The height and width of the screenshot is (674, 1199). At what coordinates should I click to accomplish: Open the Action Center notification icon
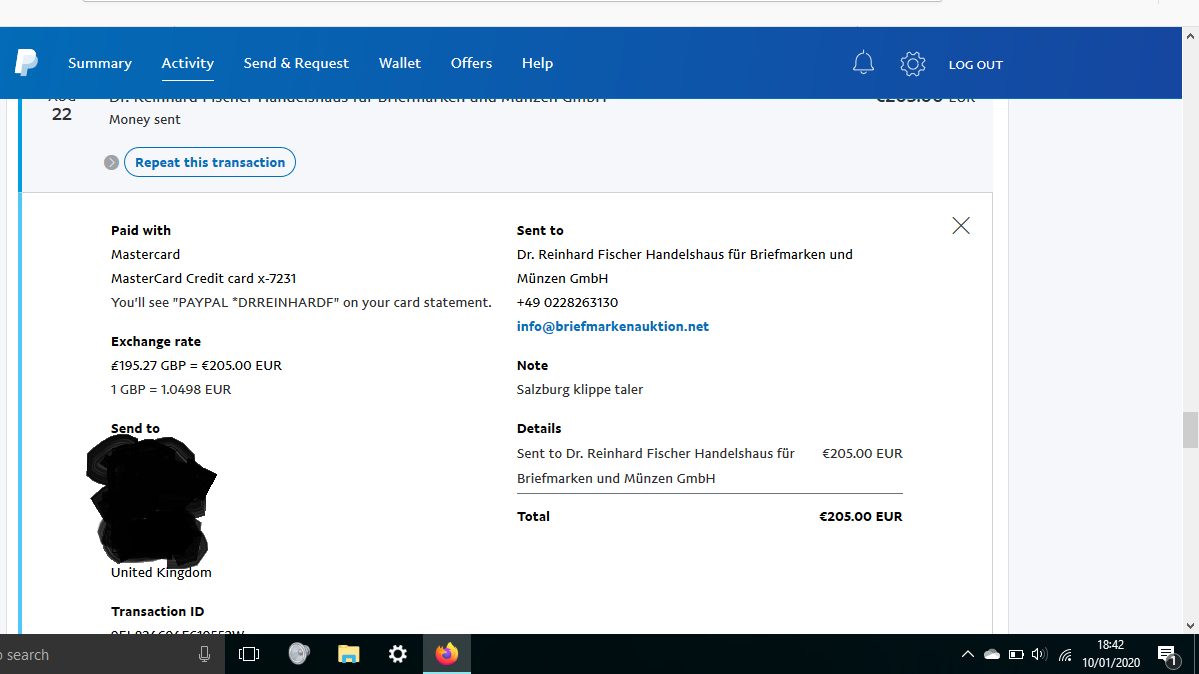[x=1167, y=655]
